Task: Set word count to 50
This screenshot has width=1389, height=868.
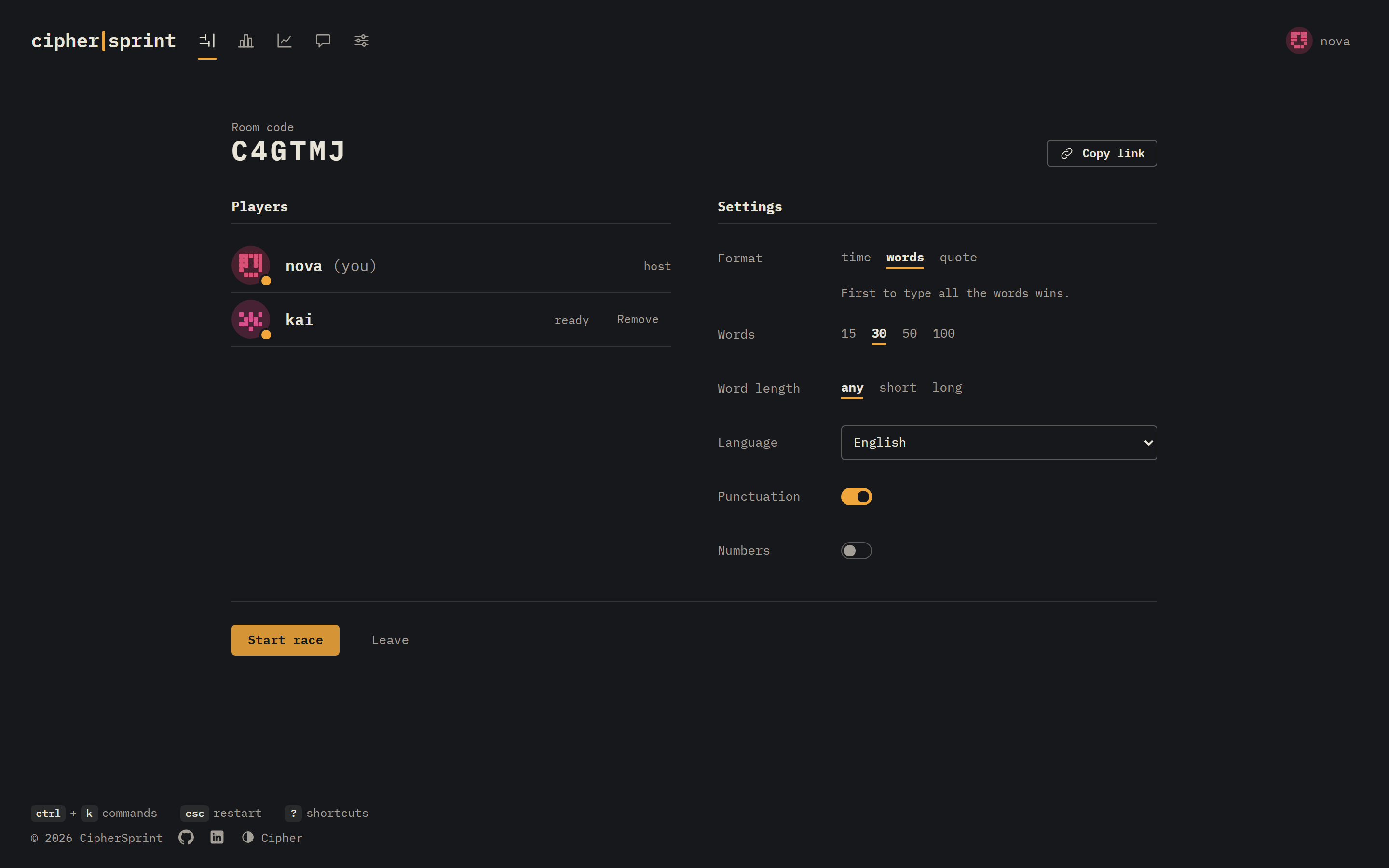Action: click(909, 334)
